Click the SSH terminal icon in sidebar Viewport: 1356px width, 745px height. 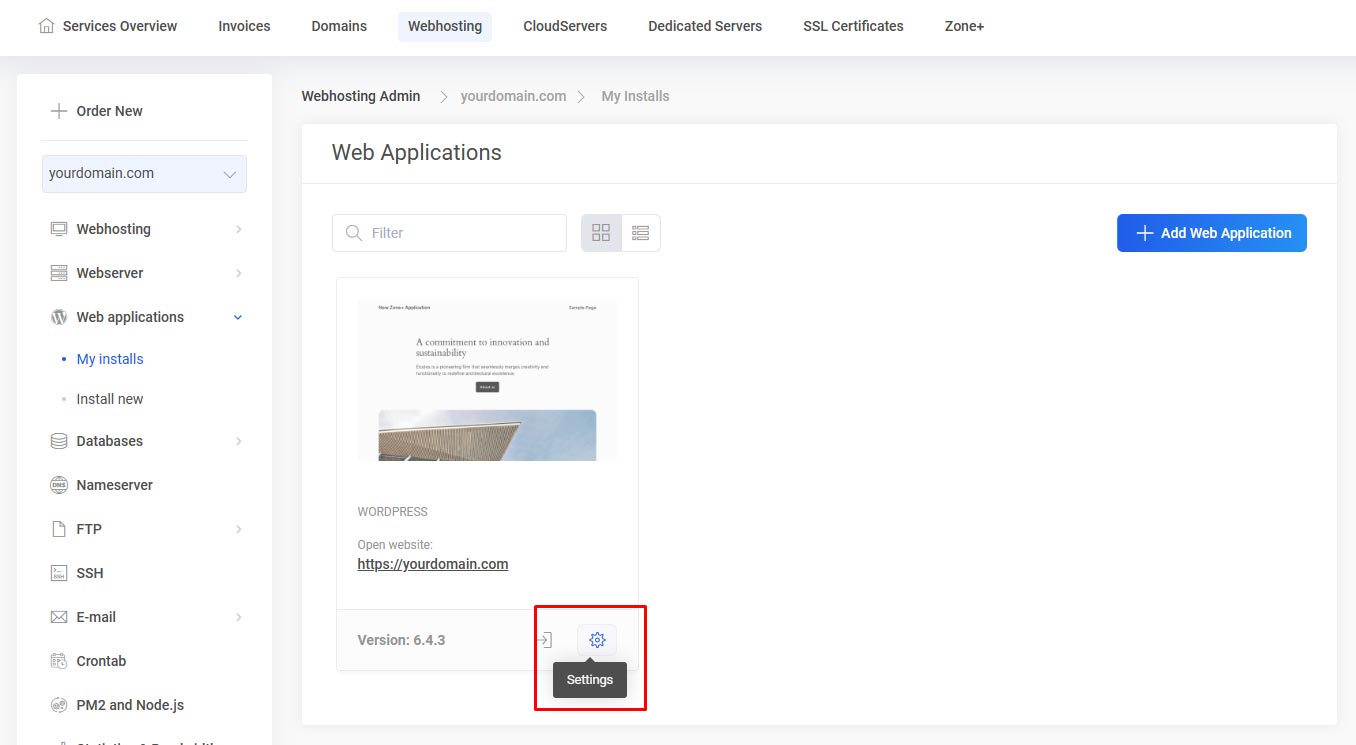pyautogui.click(x=57, y=573)
